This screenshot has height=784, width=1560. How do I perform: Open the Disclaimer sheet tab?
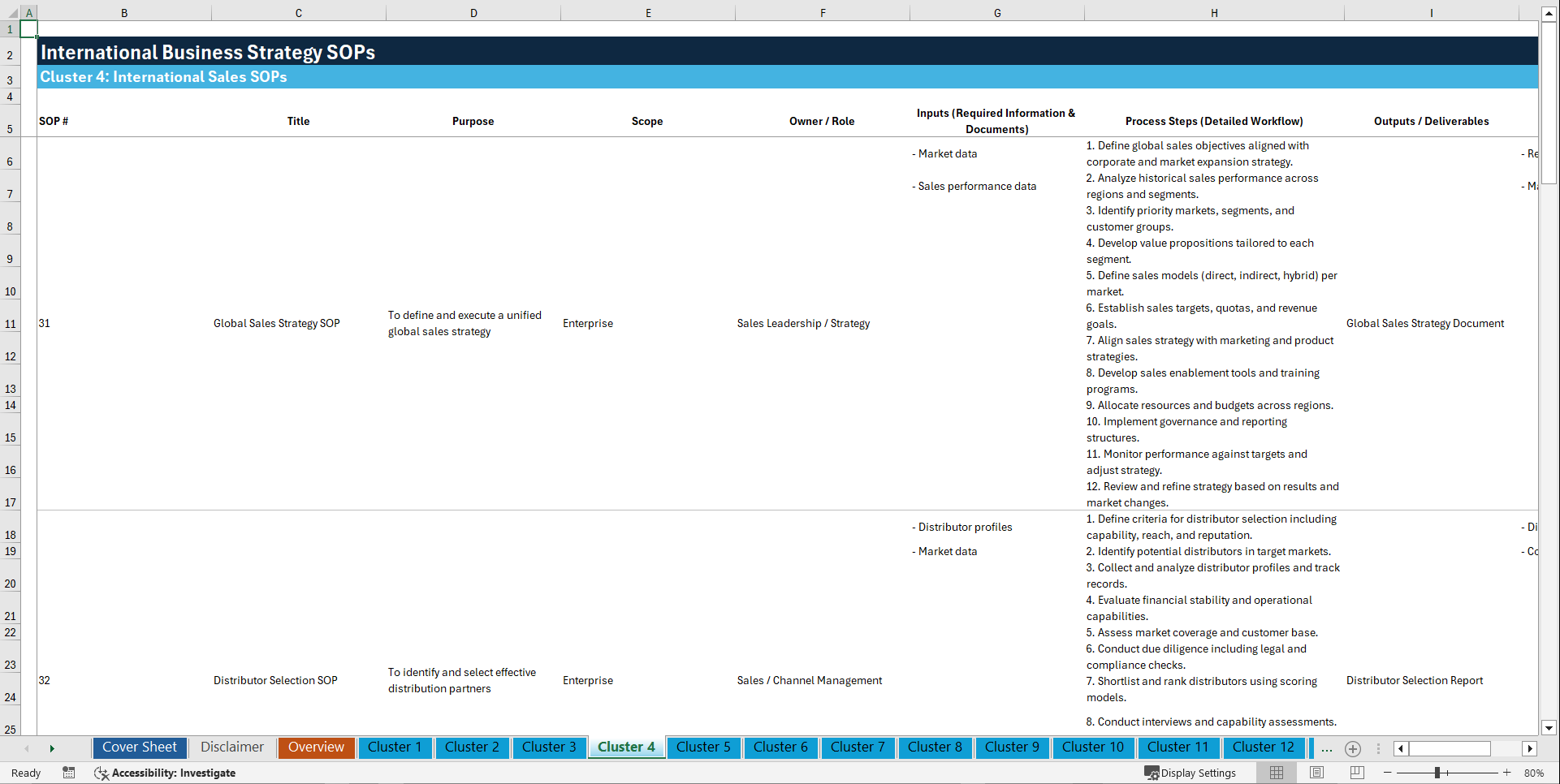231,747
